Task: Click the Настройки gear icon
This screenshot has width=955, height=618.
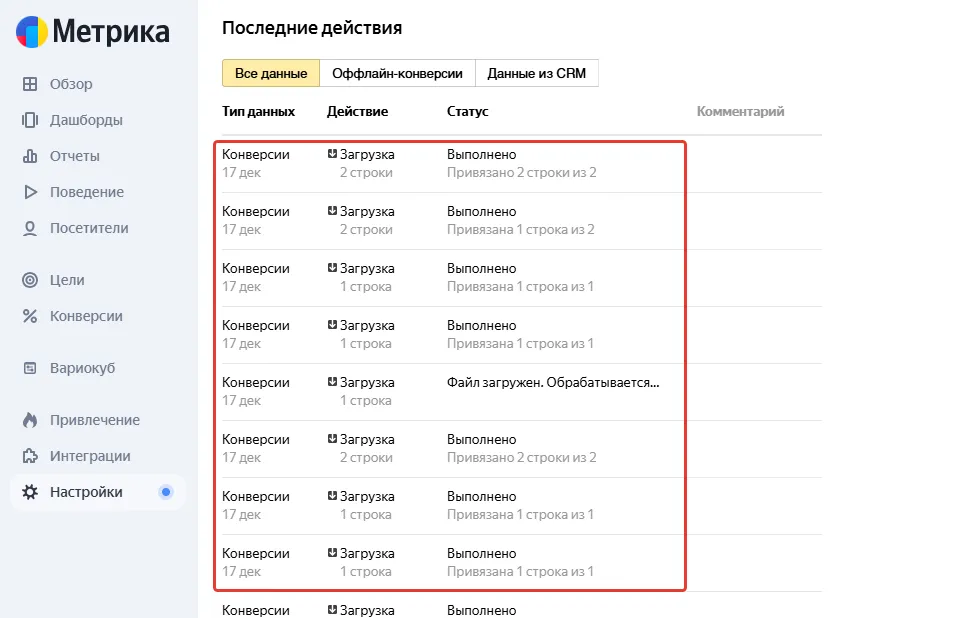Action: point(30,492)
